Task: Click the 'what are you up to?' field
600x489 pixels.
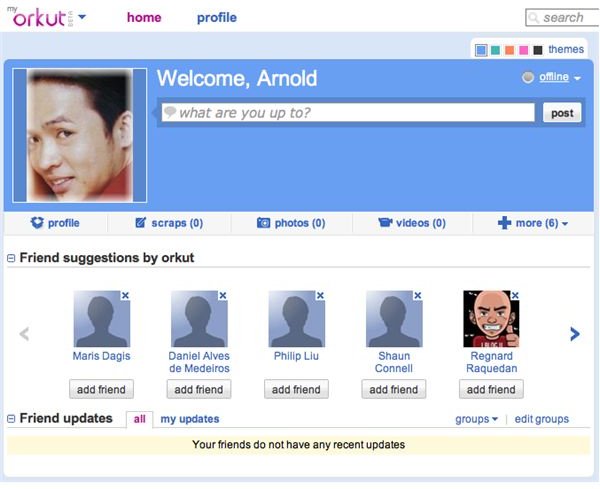Action: [x=348, y=112]
